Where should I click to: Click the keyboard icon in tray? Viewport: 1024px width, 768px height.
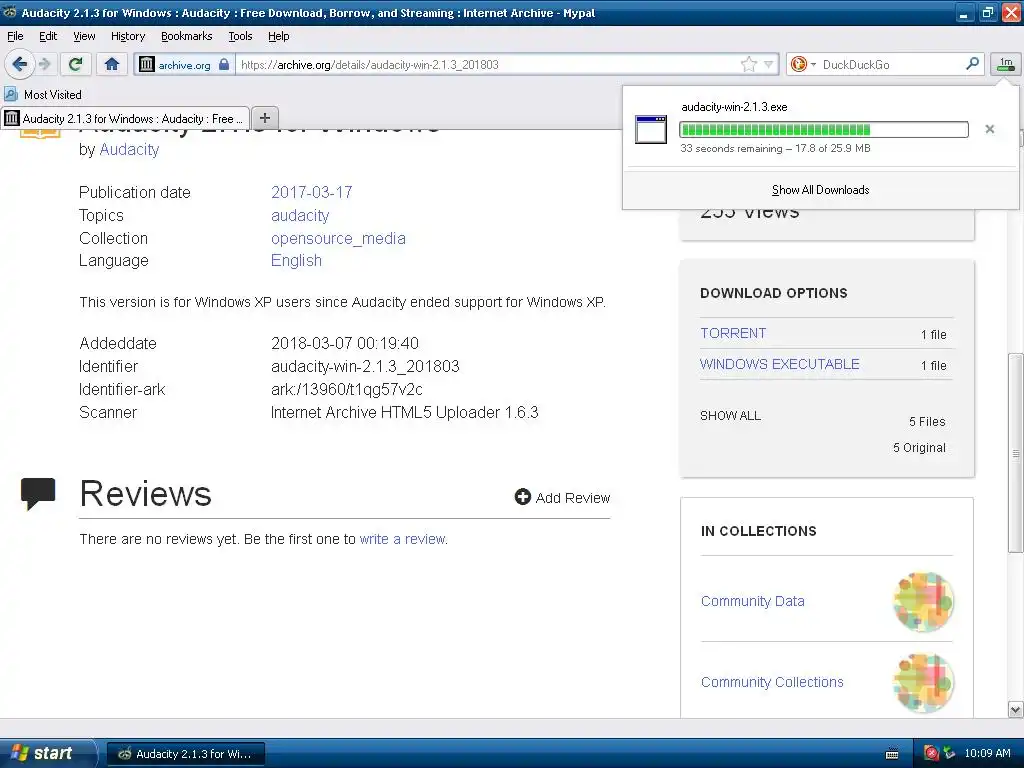pos(891,754)
